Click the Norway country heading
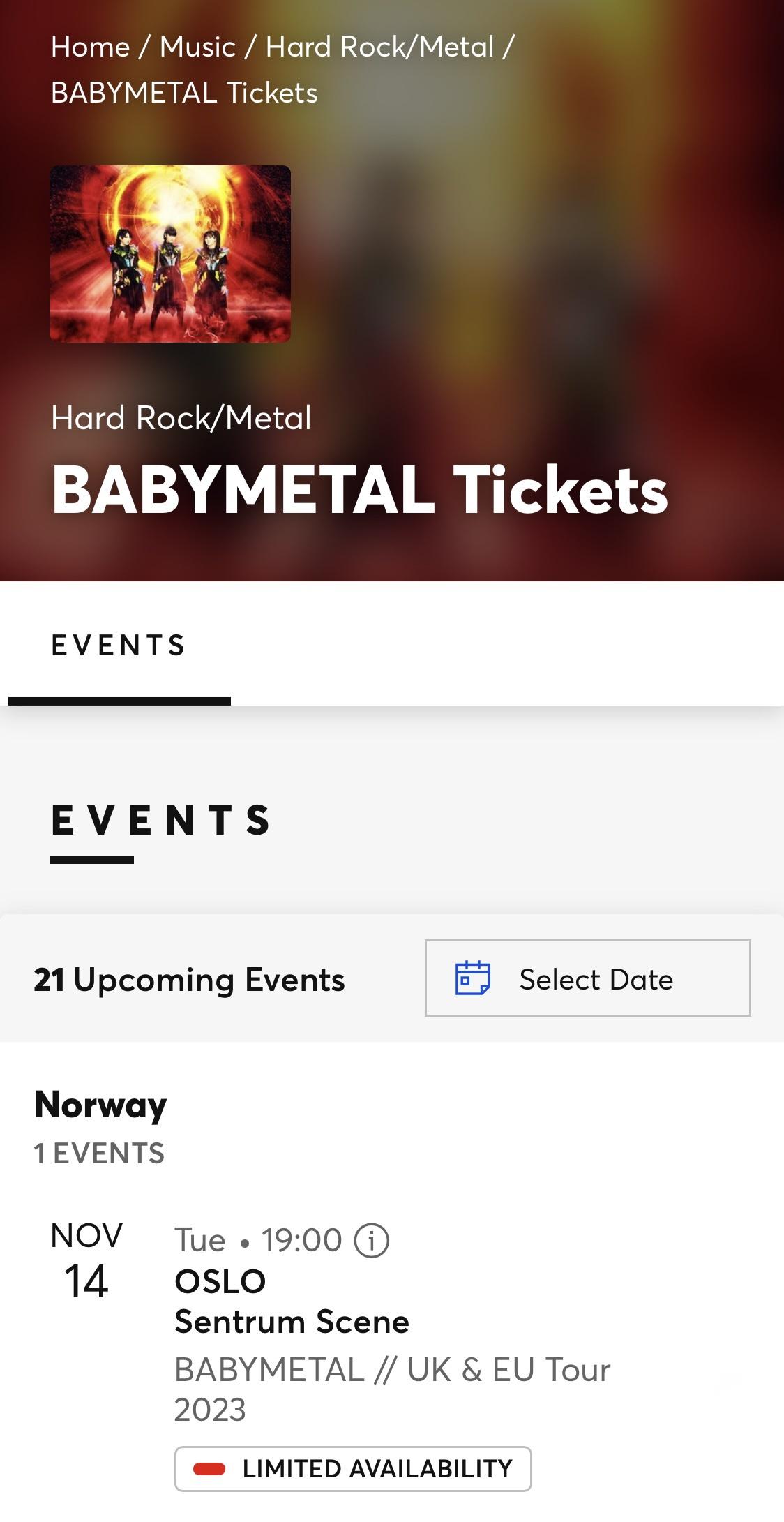This screenshot has height=1522, width=784. tap(100, 1105)
